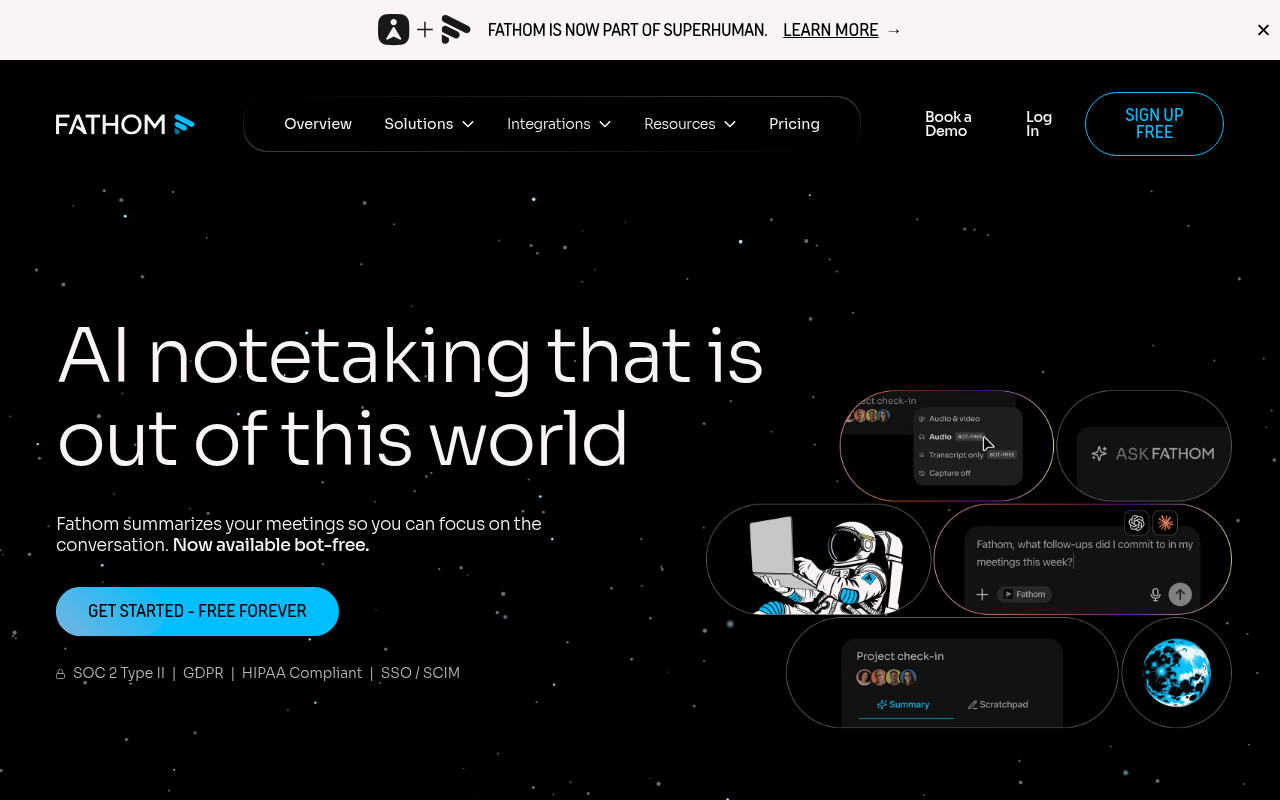The height and width of the screenshot is (800, 1280).
Task: Click the lock icon beside SOC 2 Type II
Action: pos(61,674)
